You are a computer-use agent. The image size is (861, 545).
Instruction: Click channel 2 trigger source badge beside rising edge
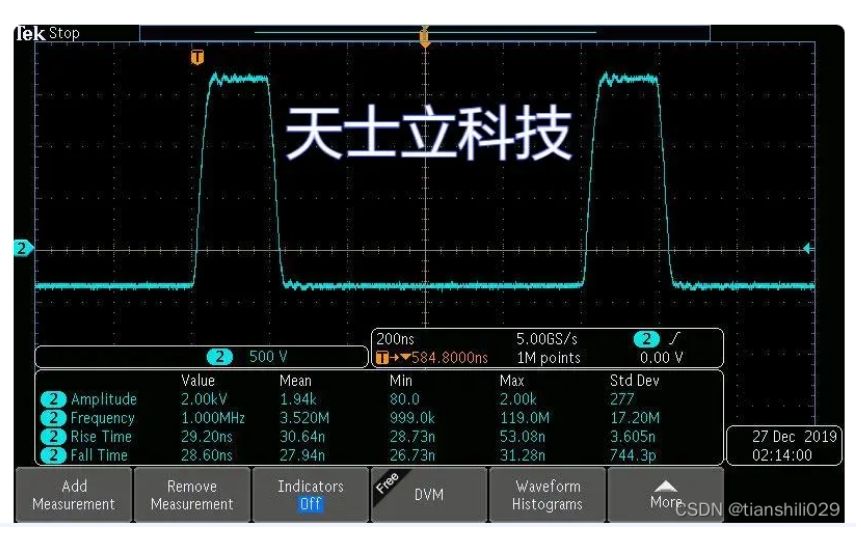click(x=646, y=339)
